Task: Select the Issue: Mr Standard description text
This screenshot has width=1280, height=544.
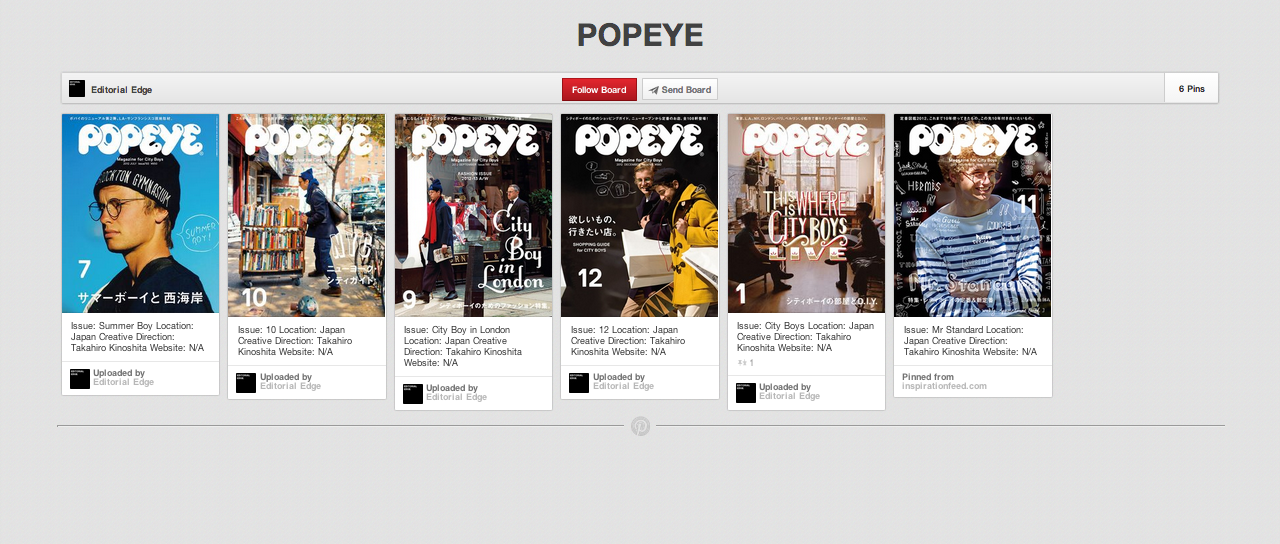Action: click(972, 340)
